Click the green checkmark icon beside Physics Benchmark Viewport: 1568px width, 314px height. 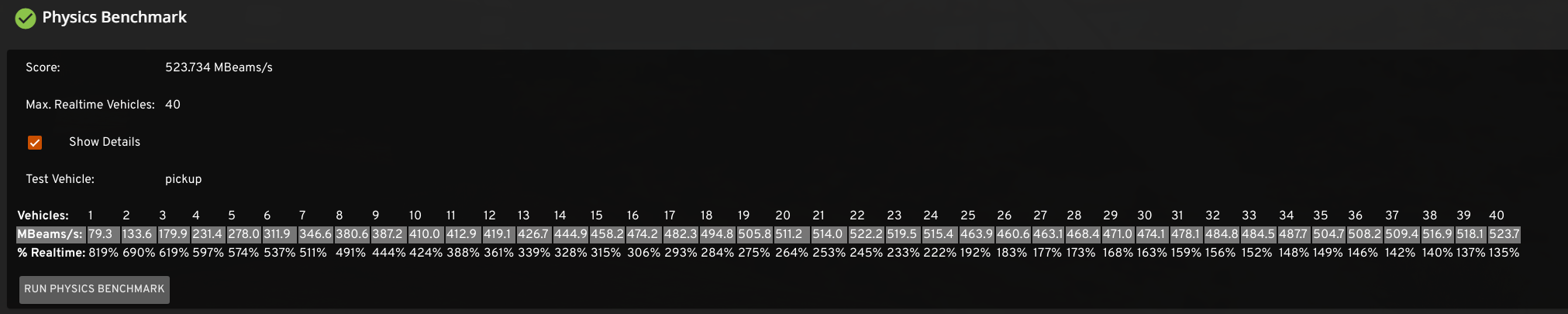(x=26, y=18)
